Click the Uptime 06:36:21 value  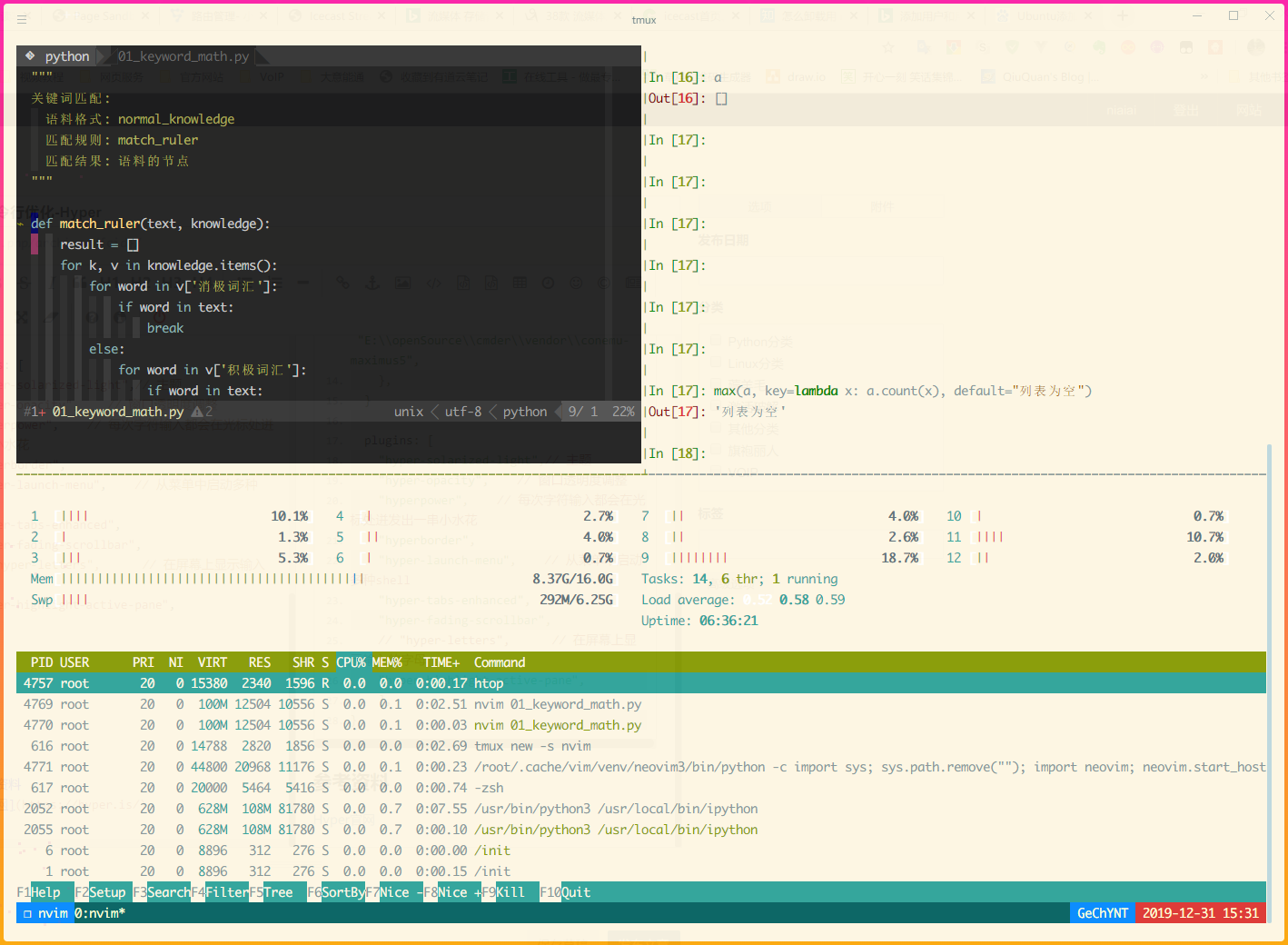(728, 621)
